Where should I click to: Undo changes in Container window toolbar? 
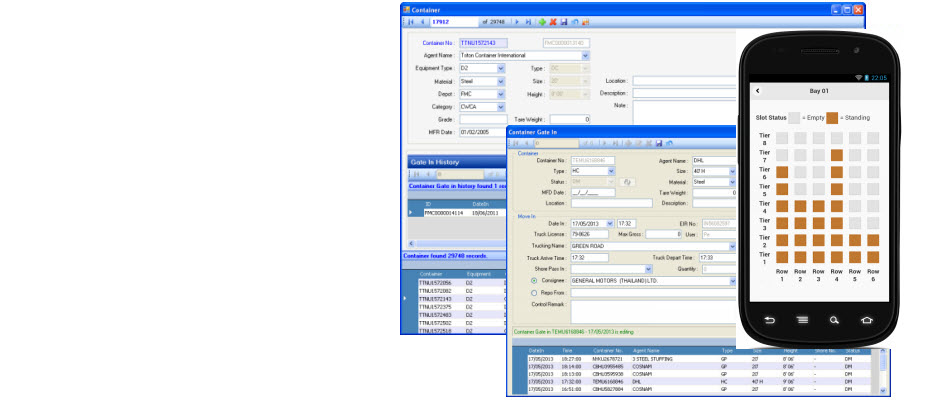574,22
